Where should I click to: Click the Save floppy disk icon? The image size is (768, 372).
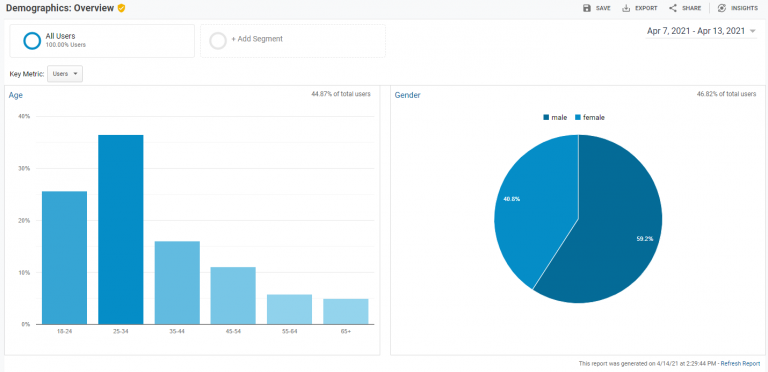587,8
